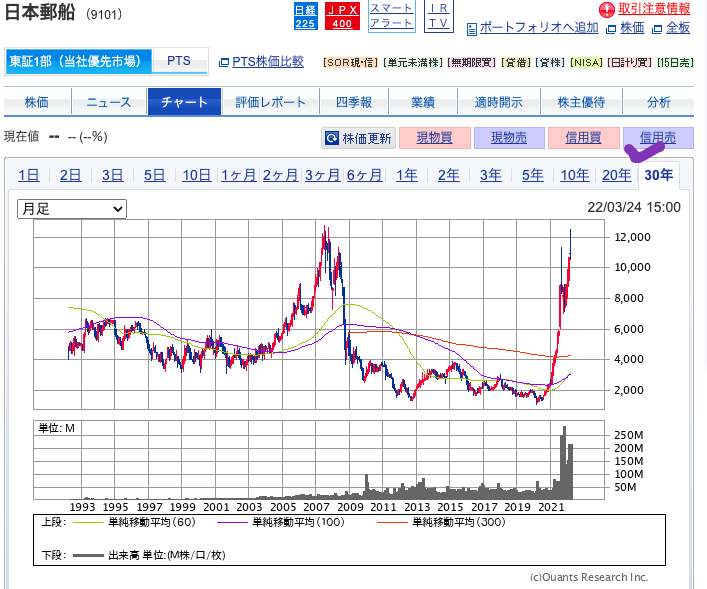Open the JPX400 index badge
The image size is (707, 589).
(342, 17)
